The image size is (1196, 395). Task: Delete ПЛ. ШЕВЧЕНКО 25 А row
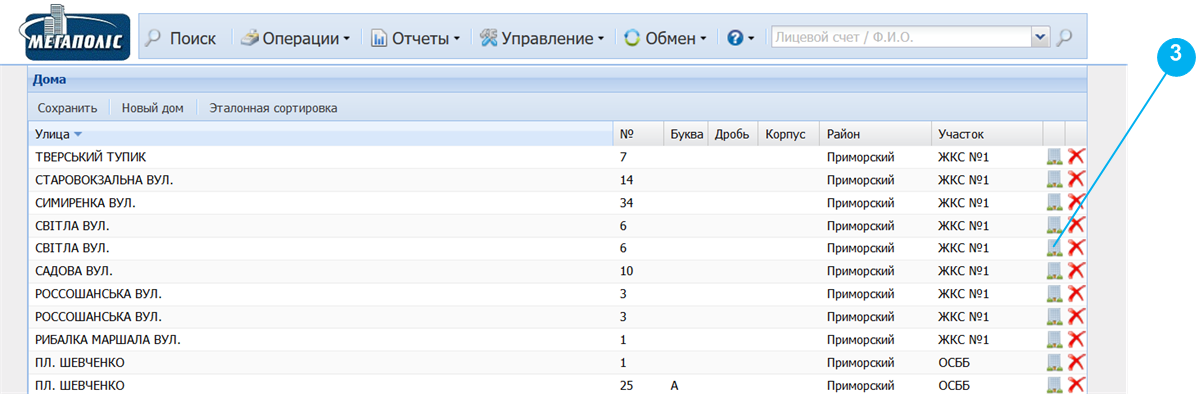1076,385
